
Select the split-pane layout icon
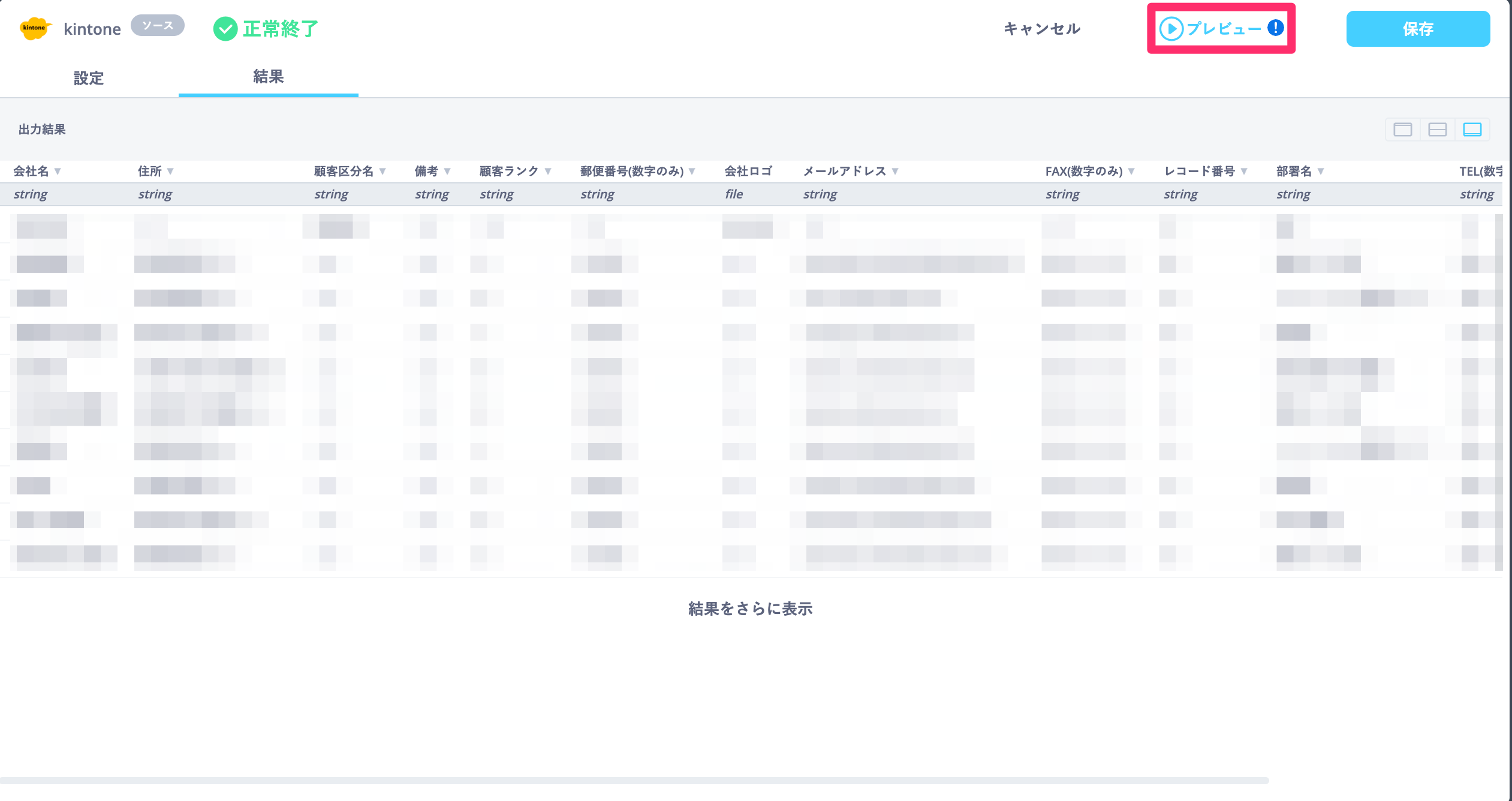tap(1437, 130)
